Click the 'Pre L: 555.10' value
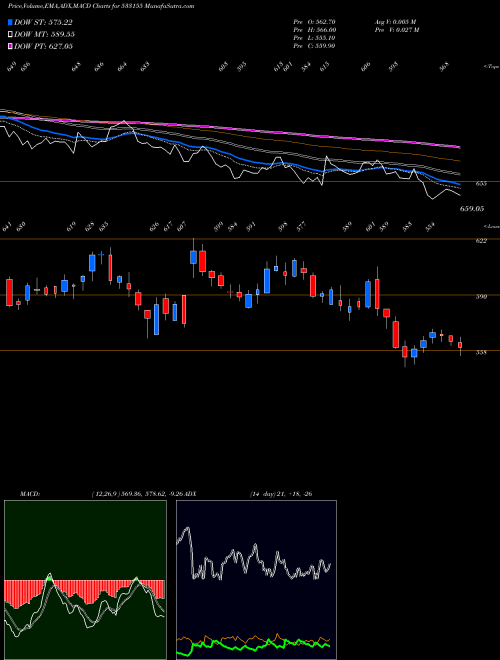This screenshot has height=660, width=500. 314,38
